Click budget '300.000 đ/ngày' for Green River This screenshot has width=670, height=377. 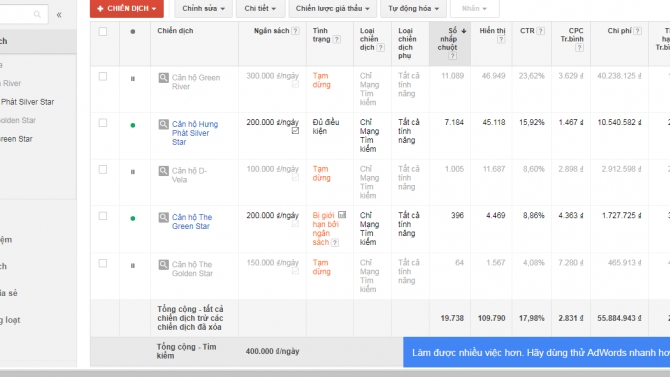click(273, 76)
